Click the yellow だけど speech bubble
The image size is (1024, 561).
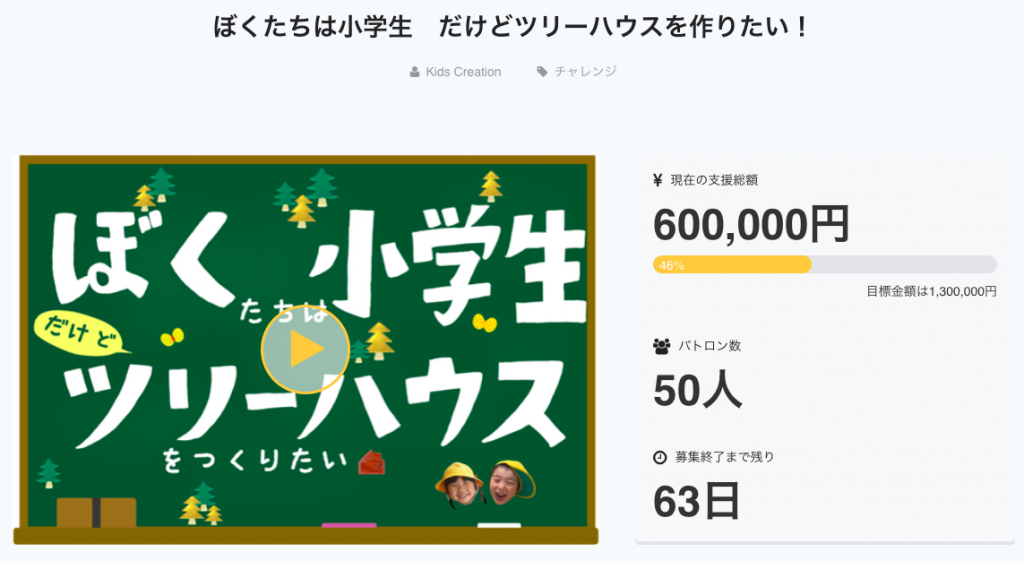[81, 331]
